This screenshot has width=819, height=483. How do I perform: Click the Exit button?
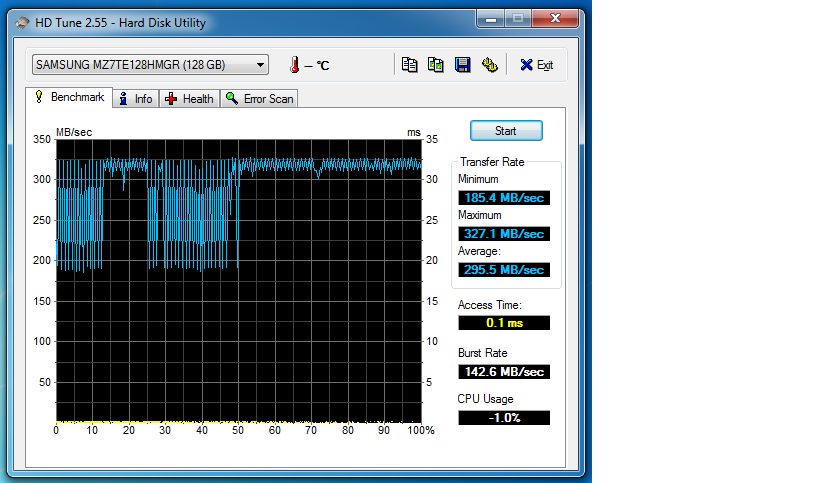[x=536, y=65]
